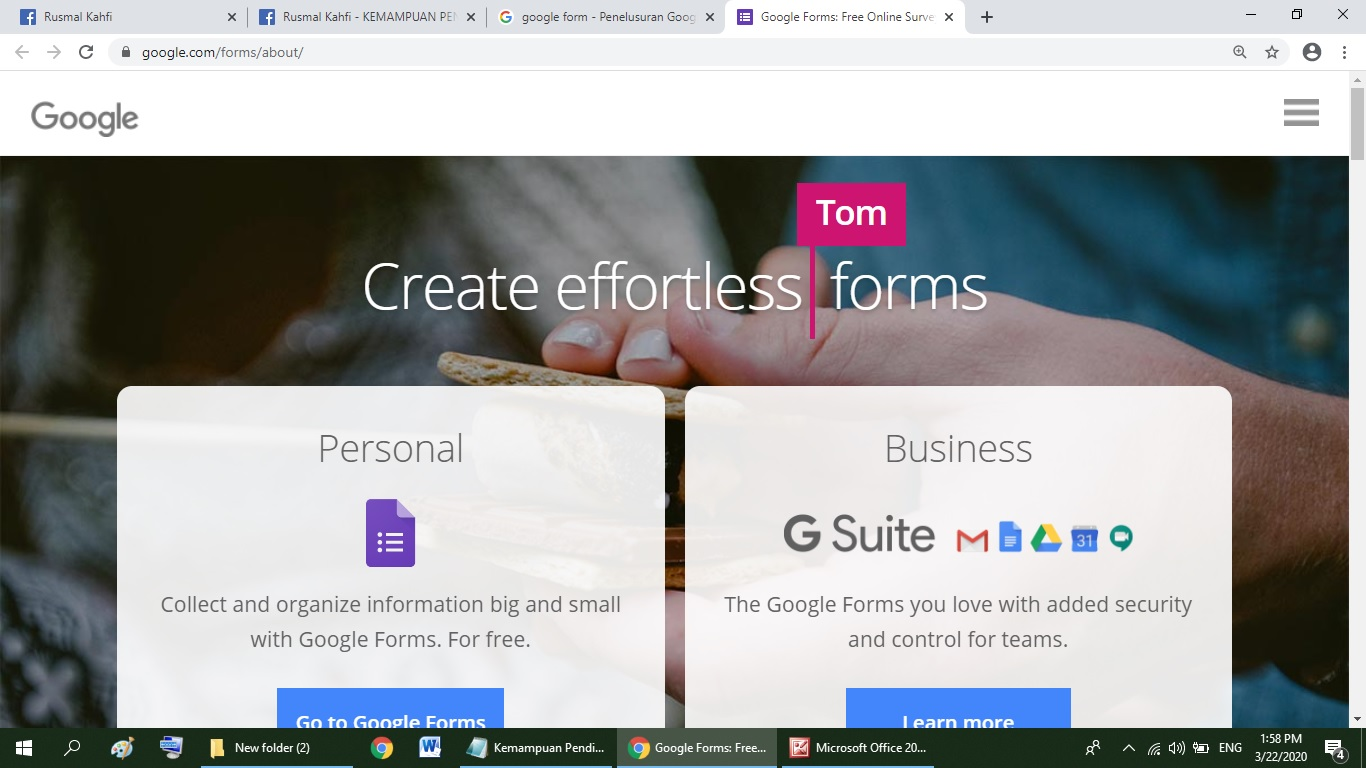Open the Chrome profile avatar icon
Image resolution: width=1366 pixels, height=768 pixels.
[x=1312, y=52]
